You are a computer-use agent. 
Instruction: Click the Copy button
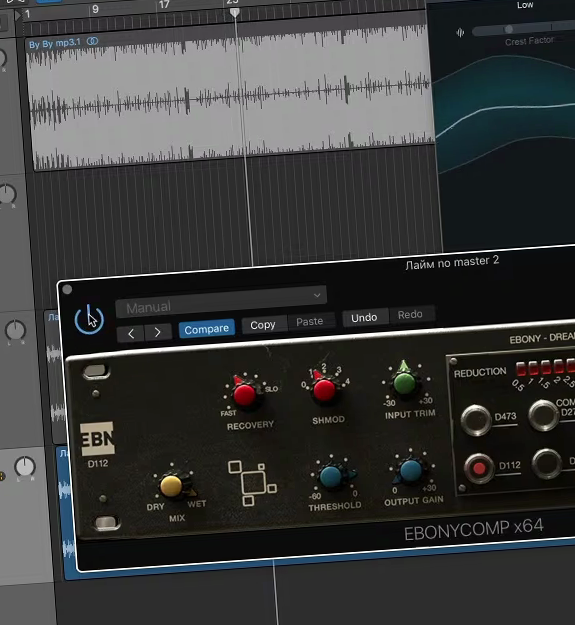click(263, 325)
